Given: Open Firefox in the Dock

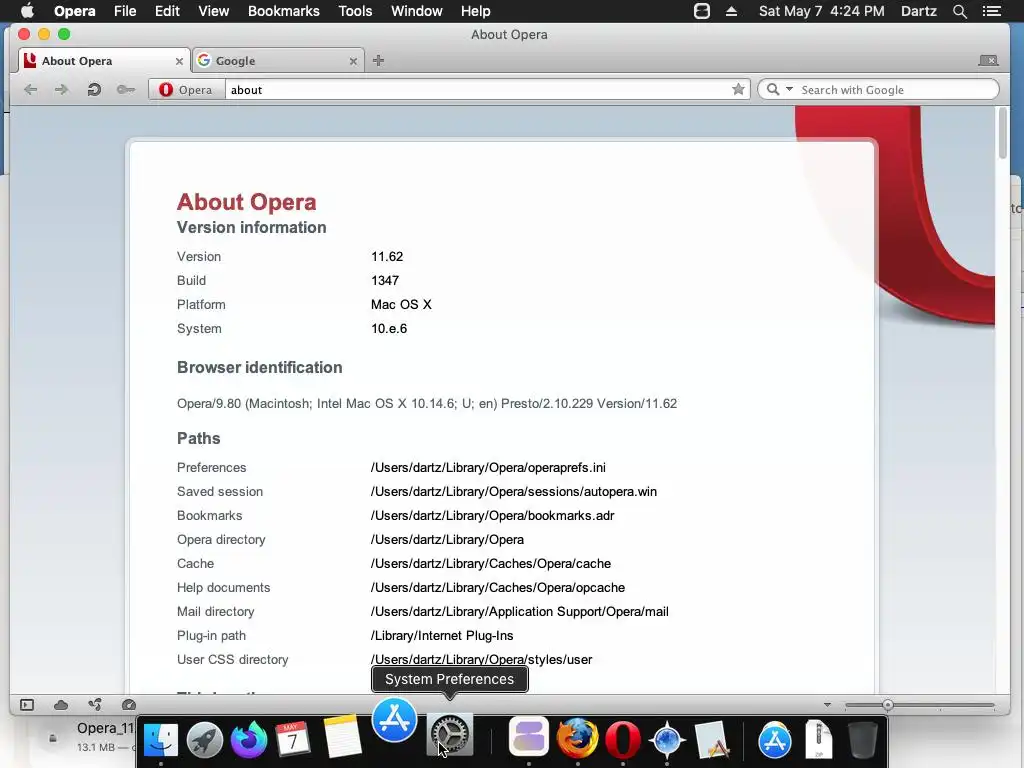Looking at the screenshot, I should [x=577, y=738].
